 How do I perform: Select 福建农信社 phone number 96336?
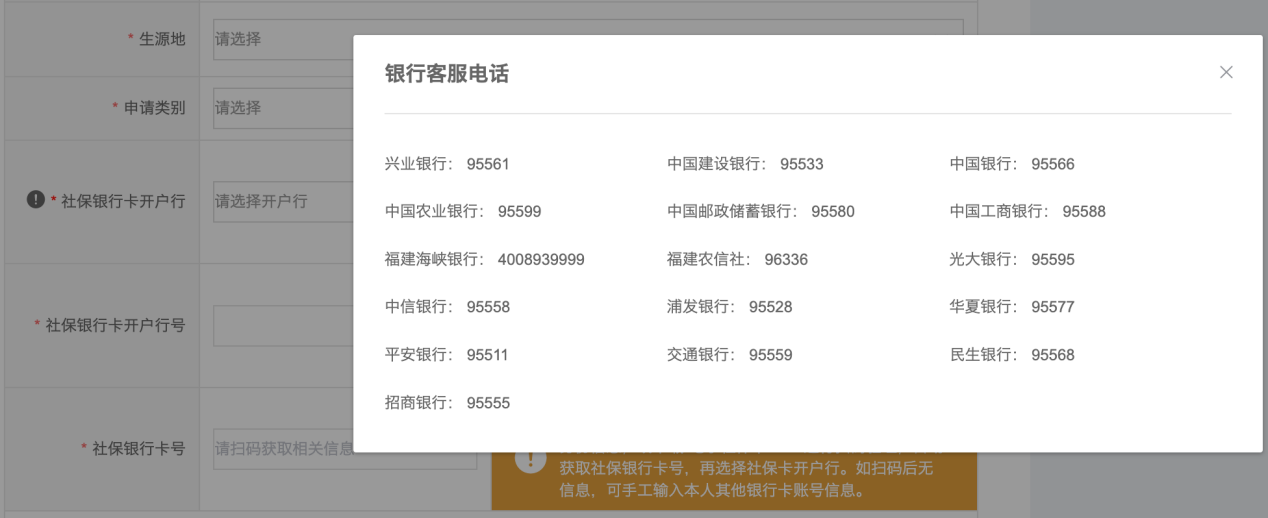pos(786,260)
